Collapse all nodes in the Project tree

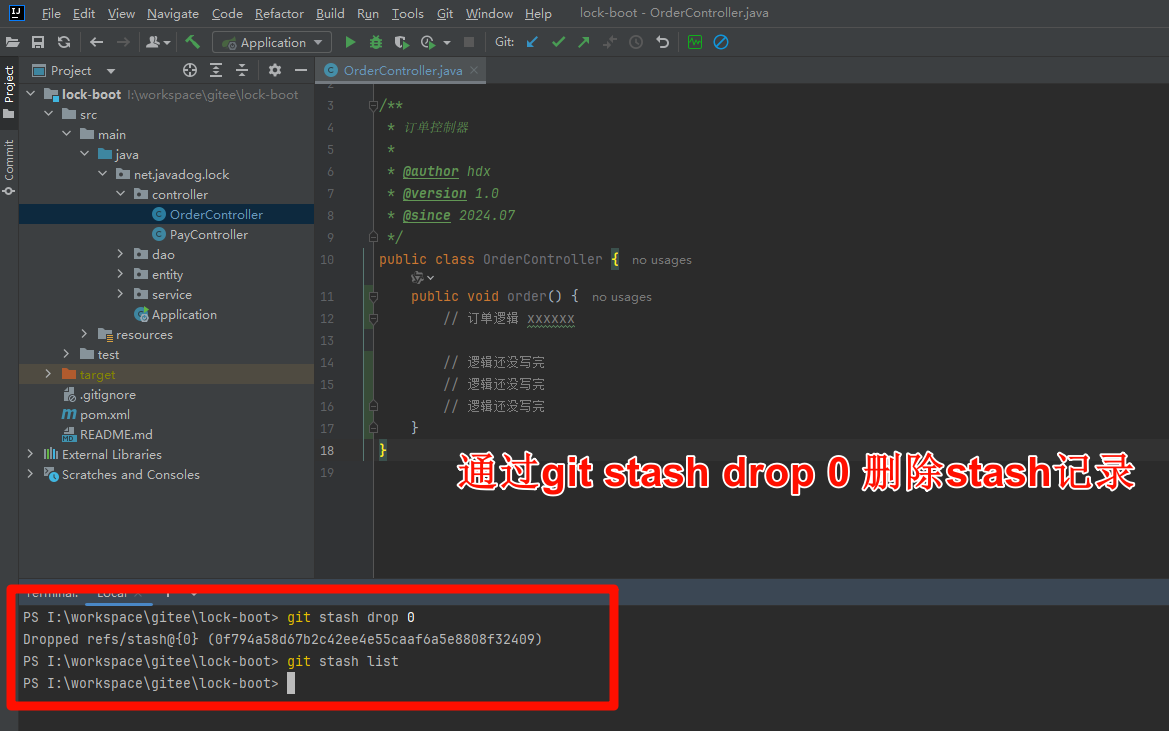[242, 70]
